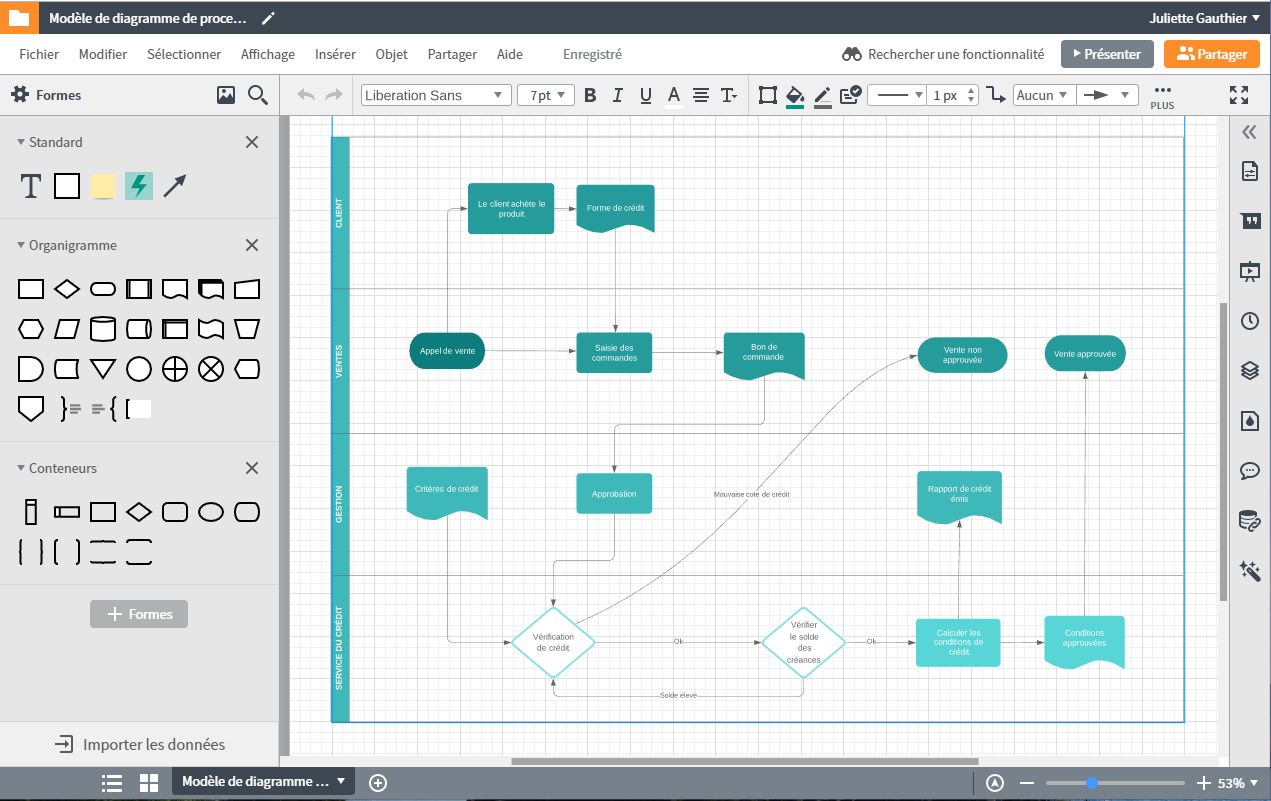Open the Liberation Sans font dropdown
1271x801 pixels.
(x=435, y=94)
